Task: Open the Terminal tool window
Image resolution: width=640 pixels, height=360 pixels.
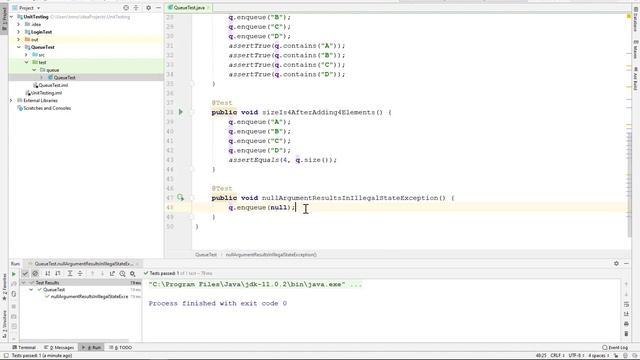Action: (24, 347)
